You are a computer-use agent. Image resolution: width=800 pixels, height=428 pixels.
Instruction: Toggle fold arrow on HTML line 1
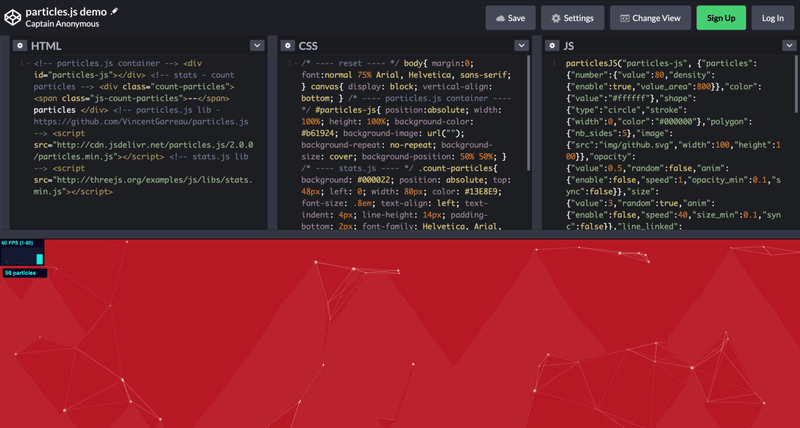pos(28,64)
